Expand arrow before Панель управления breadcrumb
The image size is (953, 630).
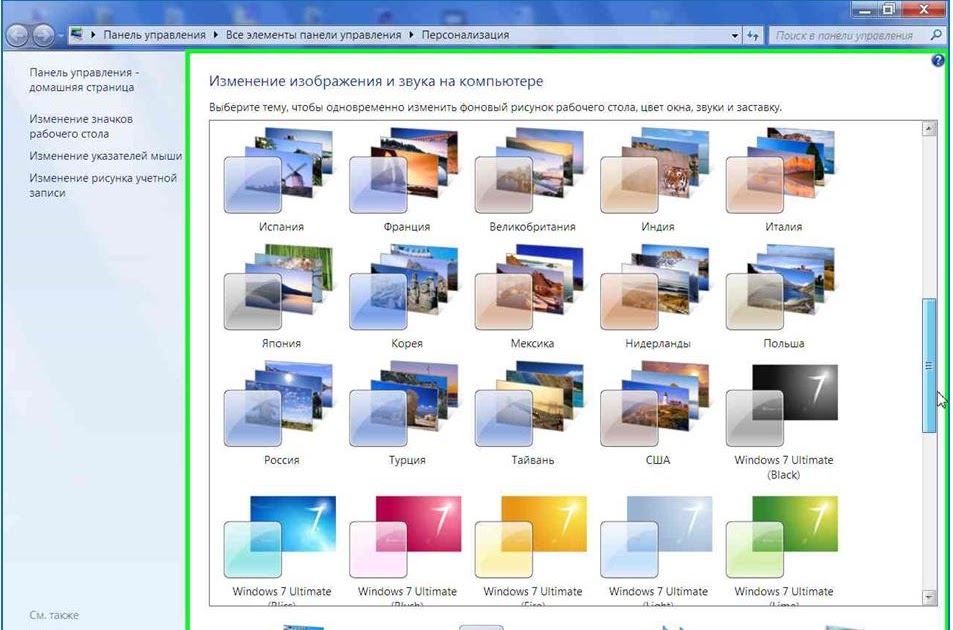point(93,35)
